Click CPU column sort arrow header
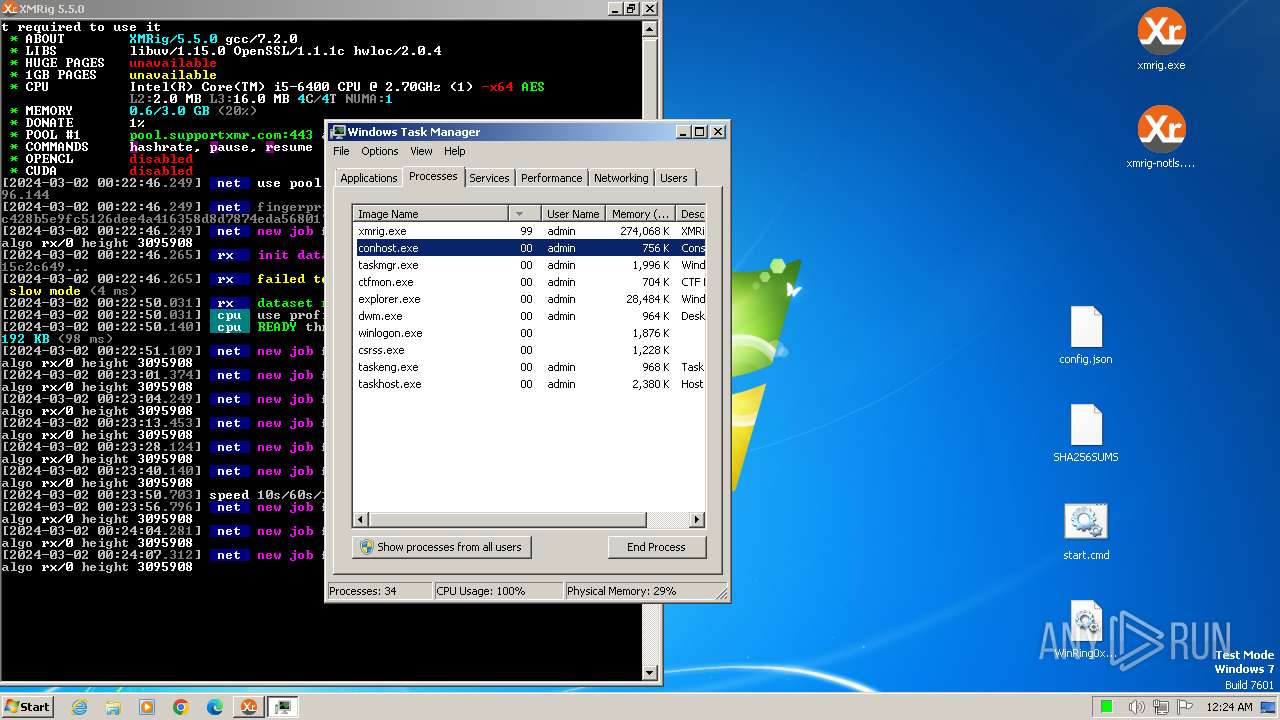The height and width of the screenshot is (720, 1280). click(524, 214)
